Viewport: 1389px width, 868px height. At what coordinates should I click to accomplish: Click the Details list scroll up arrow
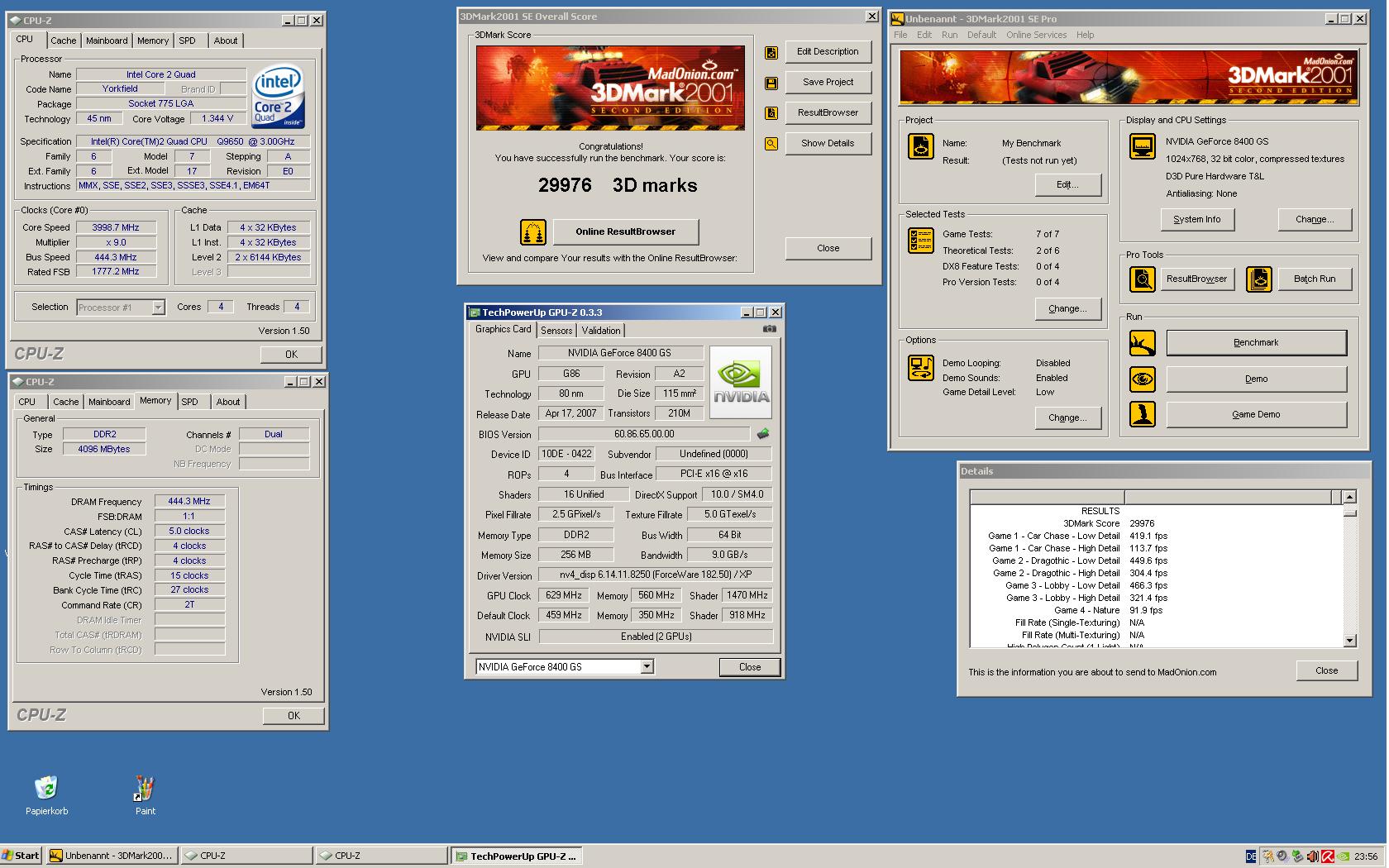(x=1349, y=497)
